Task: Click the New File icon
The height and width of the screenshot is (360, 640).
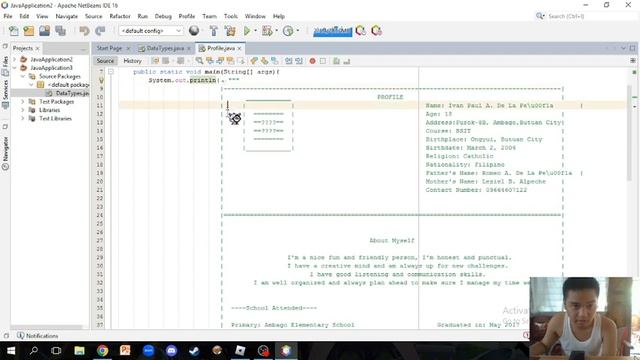Action: pos(13,31)
